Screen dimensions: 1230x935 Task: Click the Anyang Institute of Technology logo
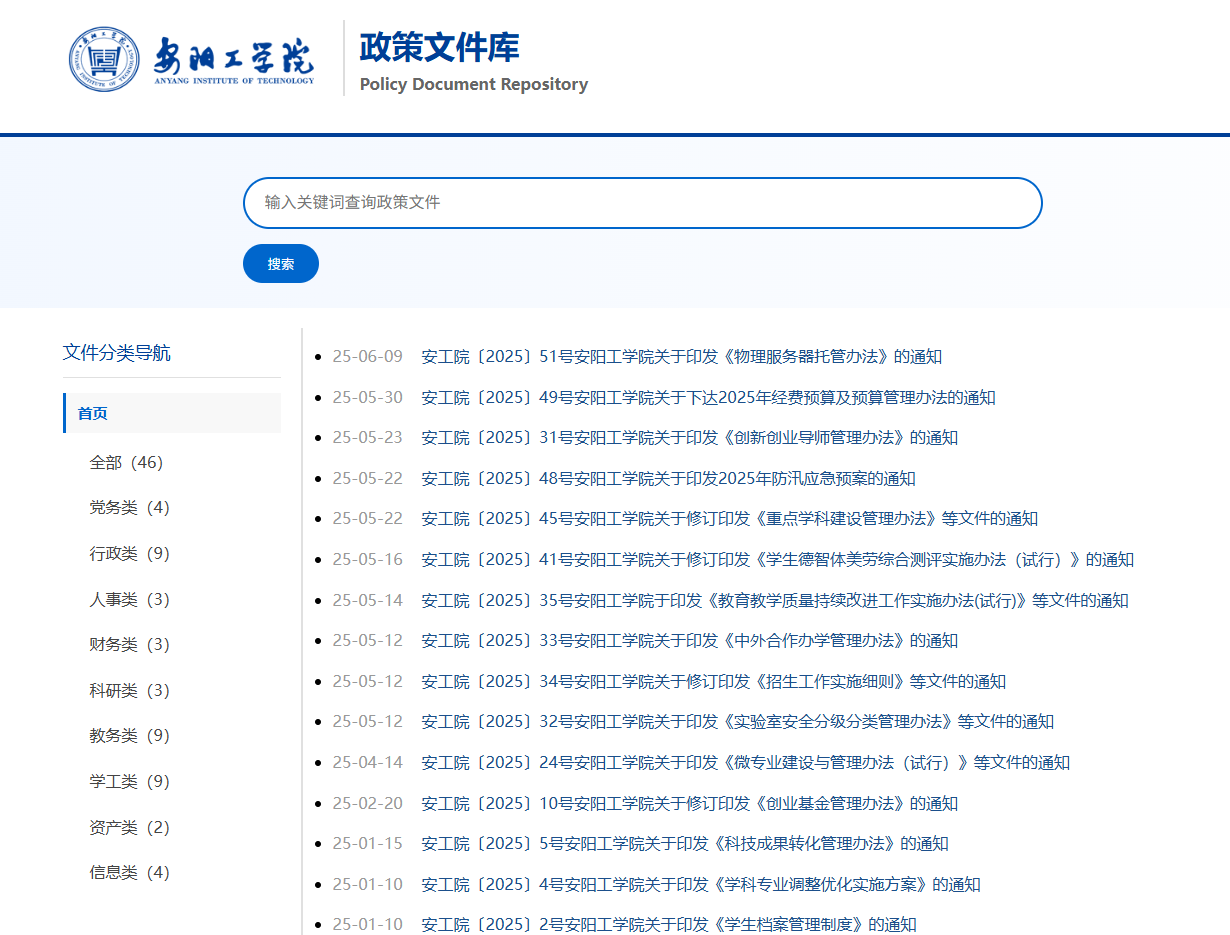[192, 59]
